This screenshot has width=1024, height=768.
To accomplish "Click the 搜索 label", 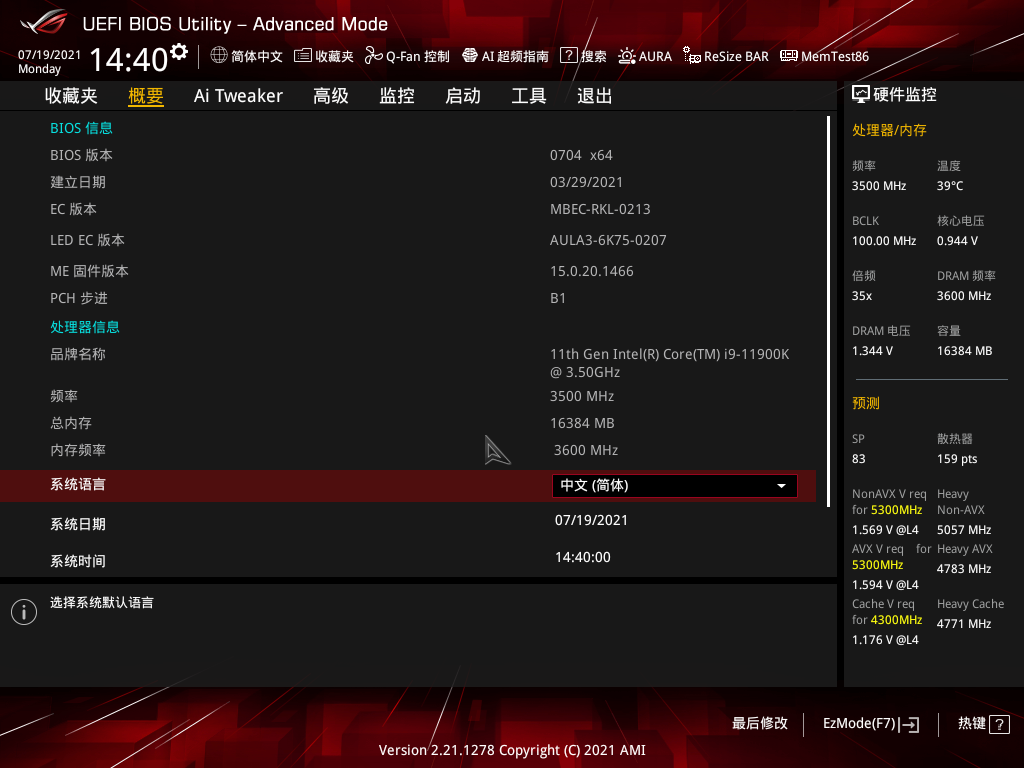I will [x=594, y=57].
